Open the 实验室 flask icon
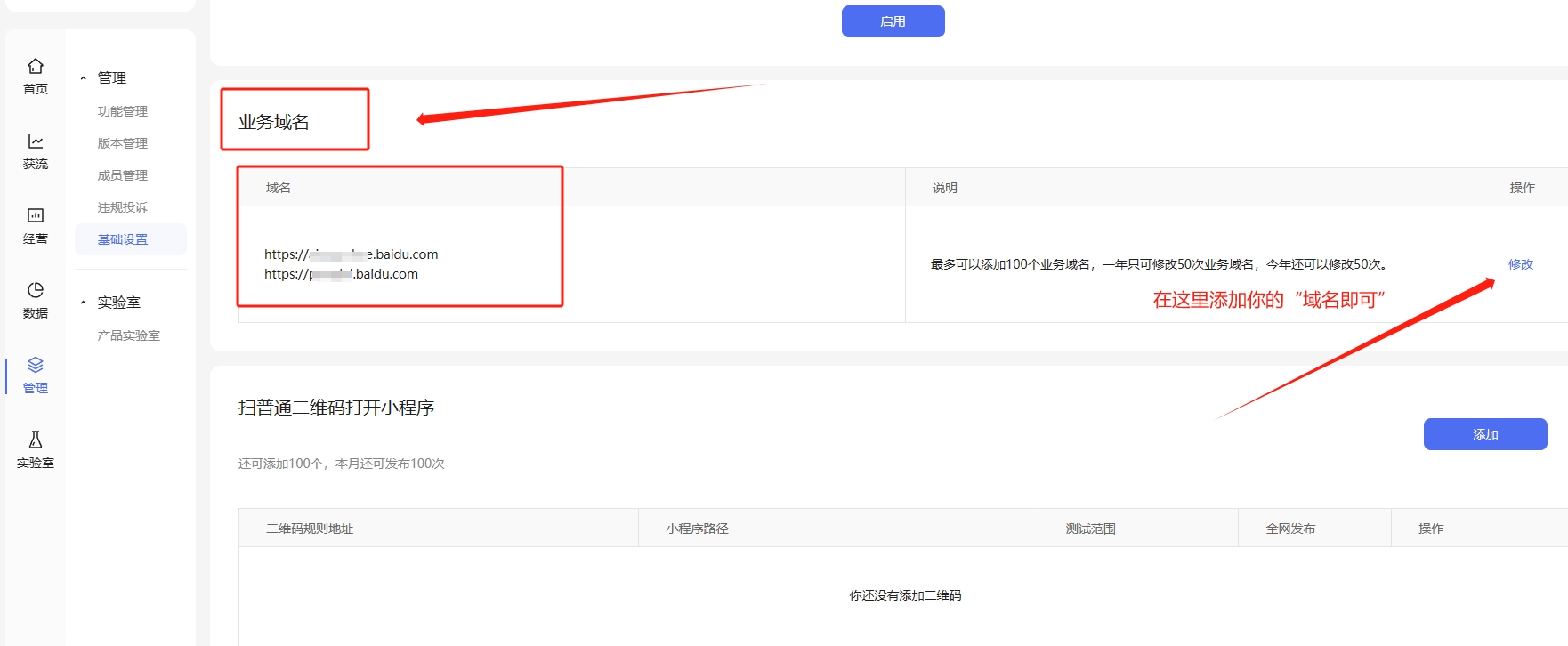Image resolution: width=1568 pixels, height=646 pixels. 36,440
